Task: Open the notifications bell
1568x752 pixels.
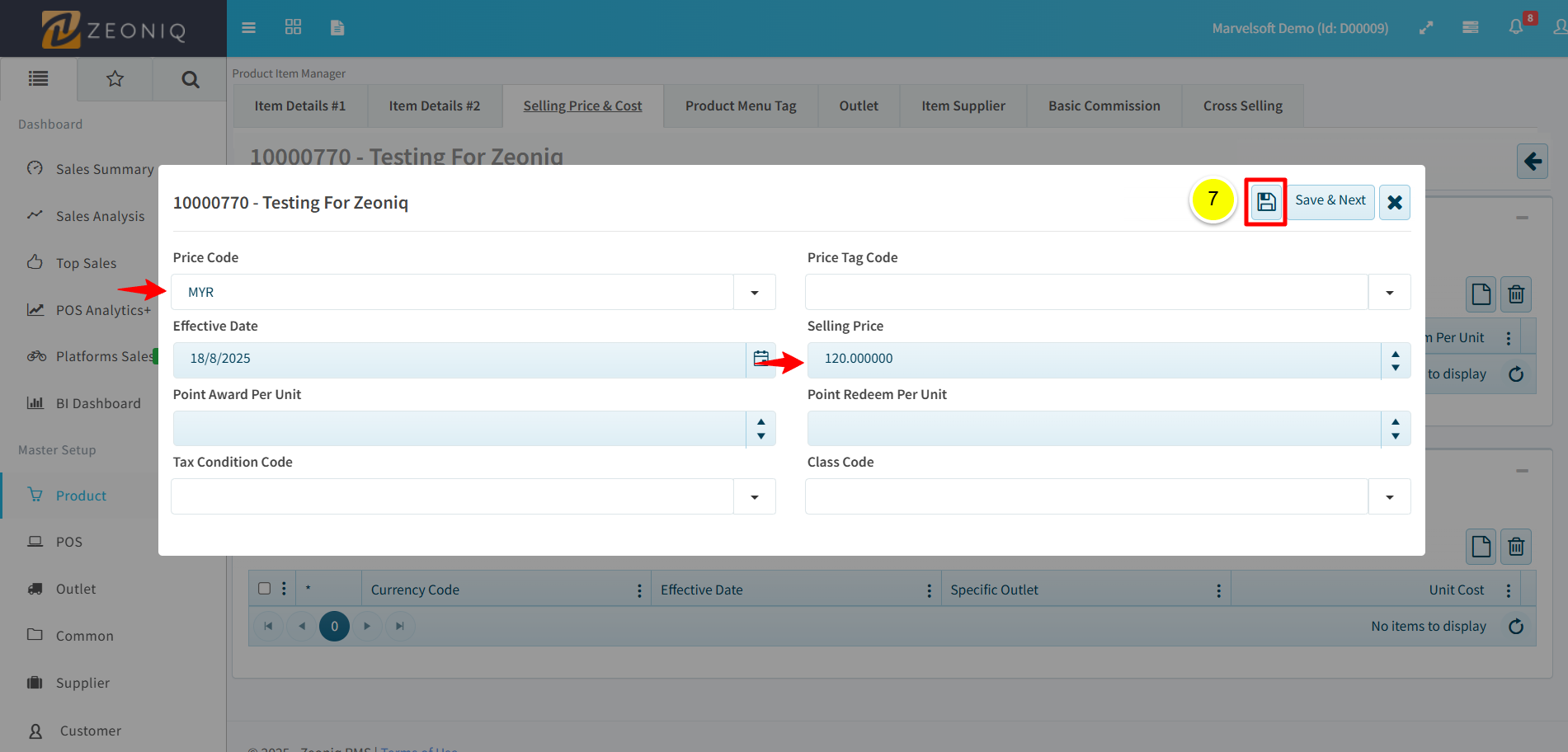Action: pos(1515,27)
